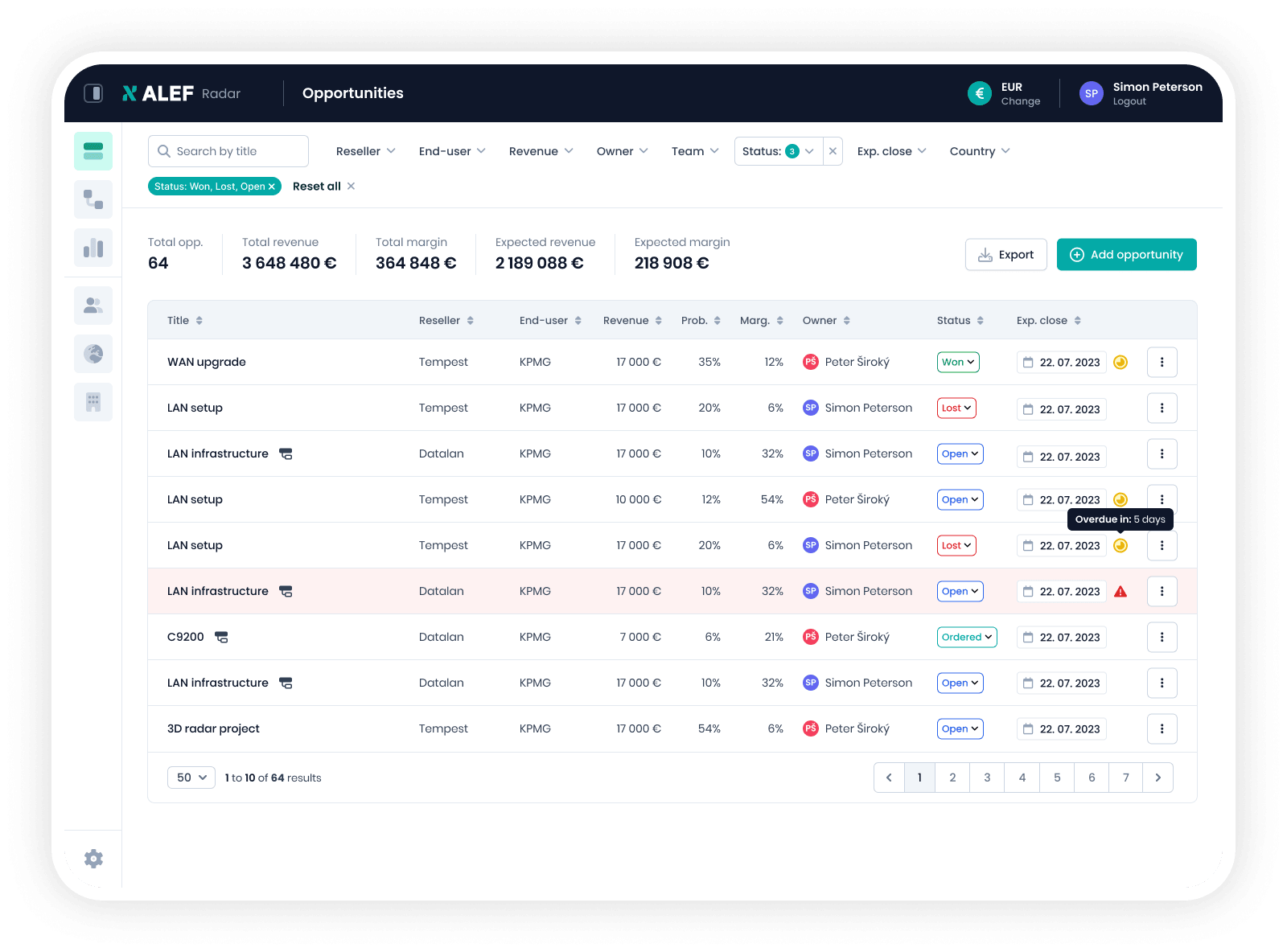Open the 3D radar project opportunity
The height and width of the screenshot is (952, 1287).
[213, 728]
